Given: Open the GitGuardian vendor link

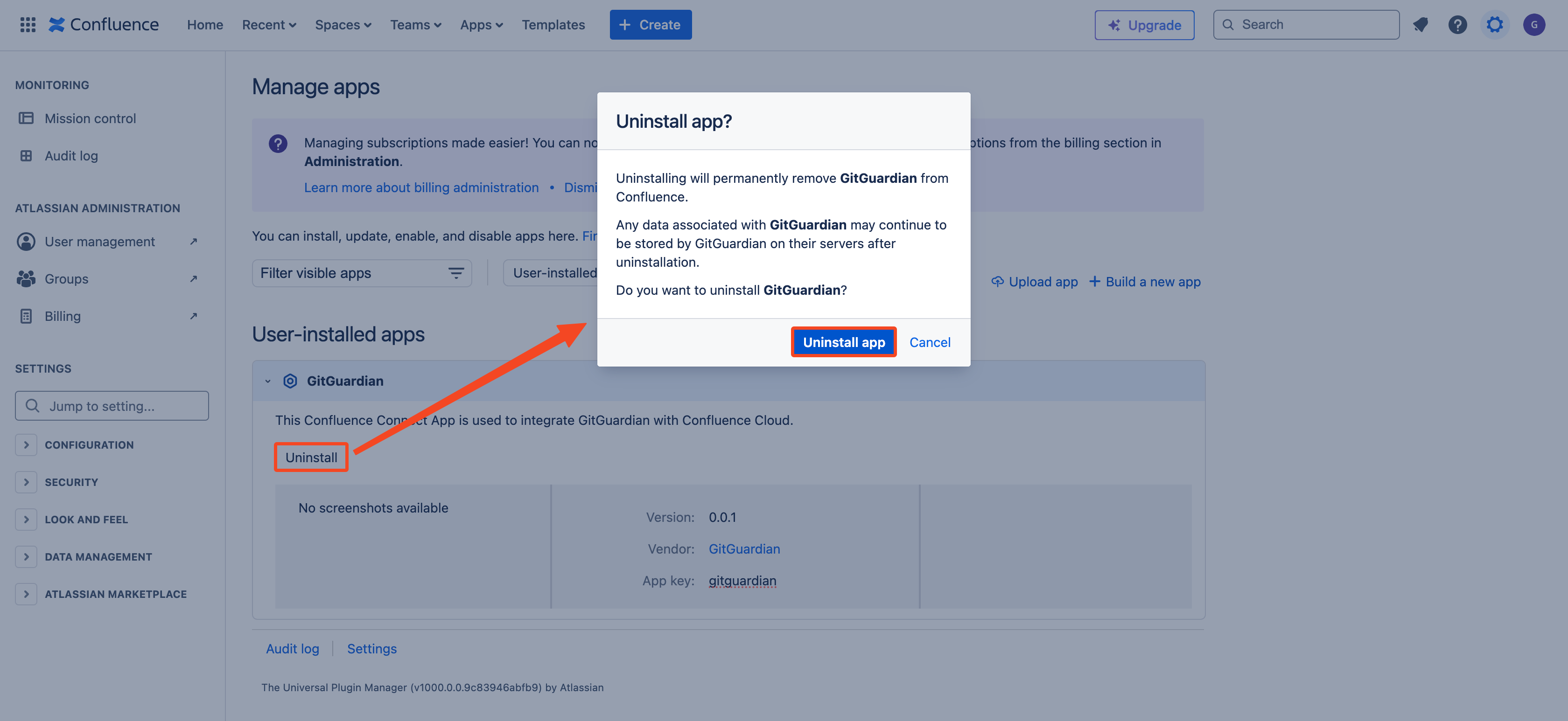Looking at the screenshot, I should tap(744, 549).
